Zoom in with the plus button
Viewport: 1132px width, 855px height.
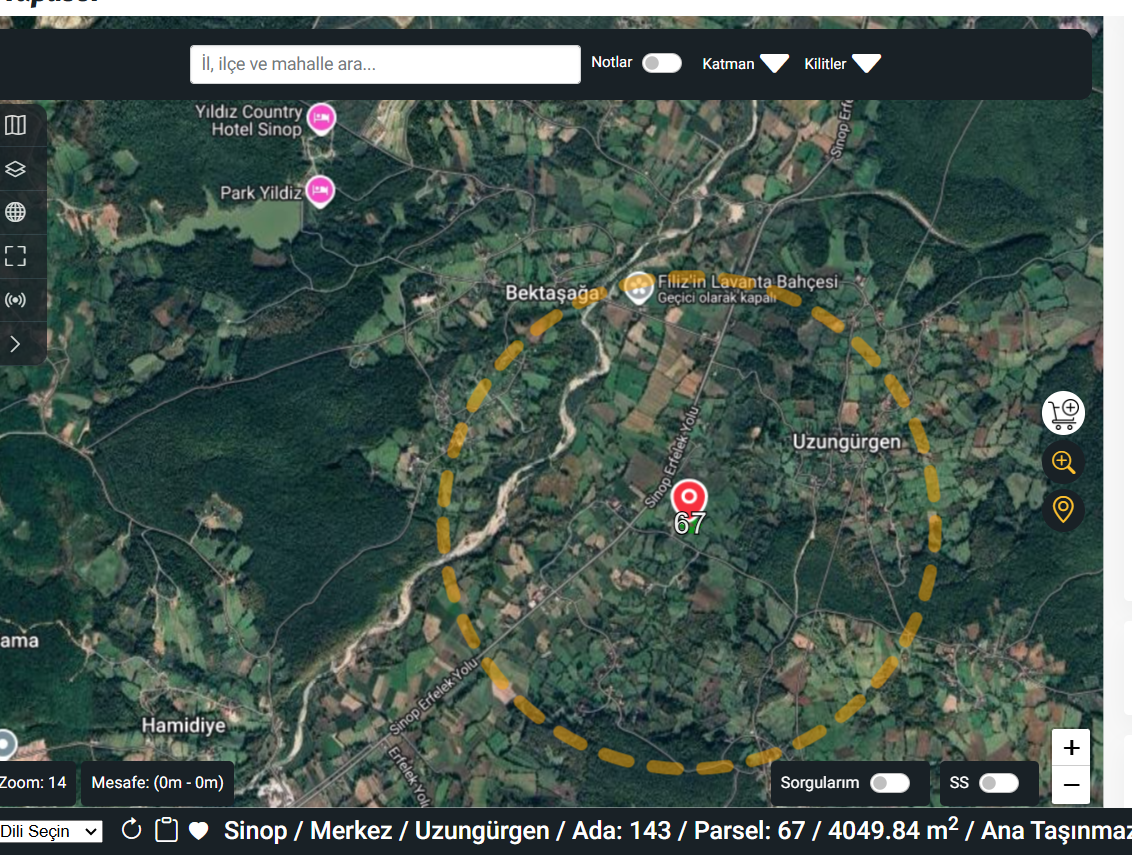pos(1071,748)
